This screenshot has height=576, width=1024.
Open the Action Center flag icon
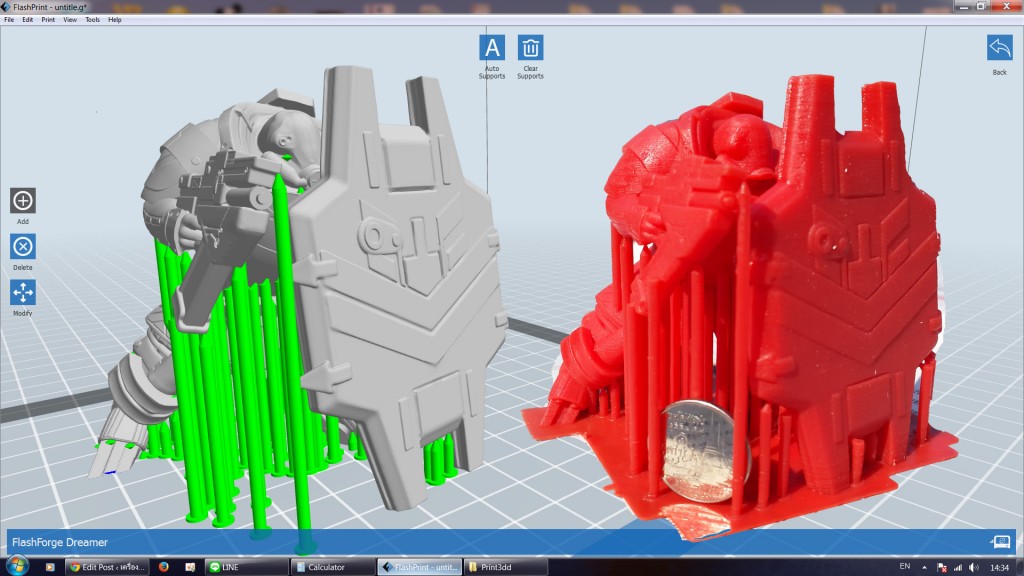941,567
